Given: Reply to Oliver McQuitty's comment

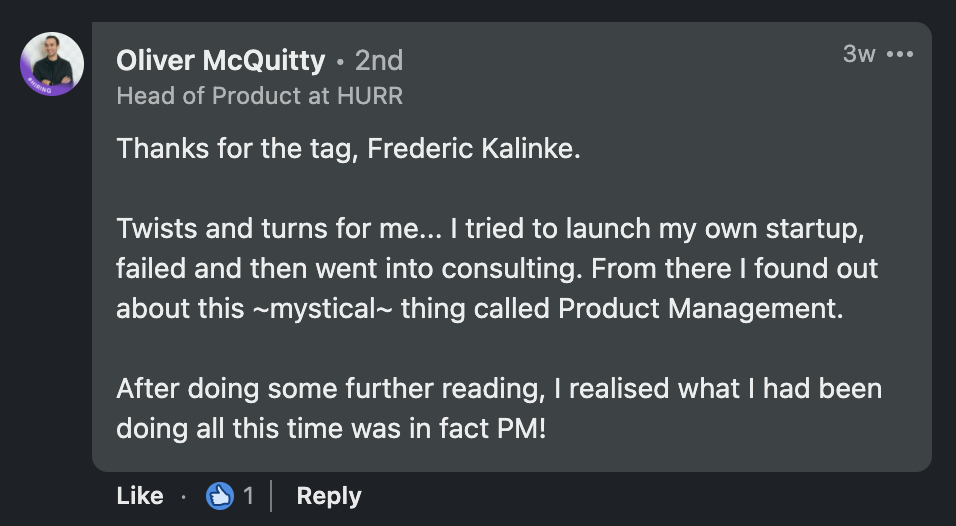Looking at the screenshot, I should coord(329,496).
